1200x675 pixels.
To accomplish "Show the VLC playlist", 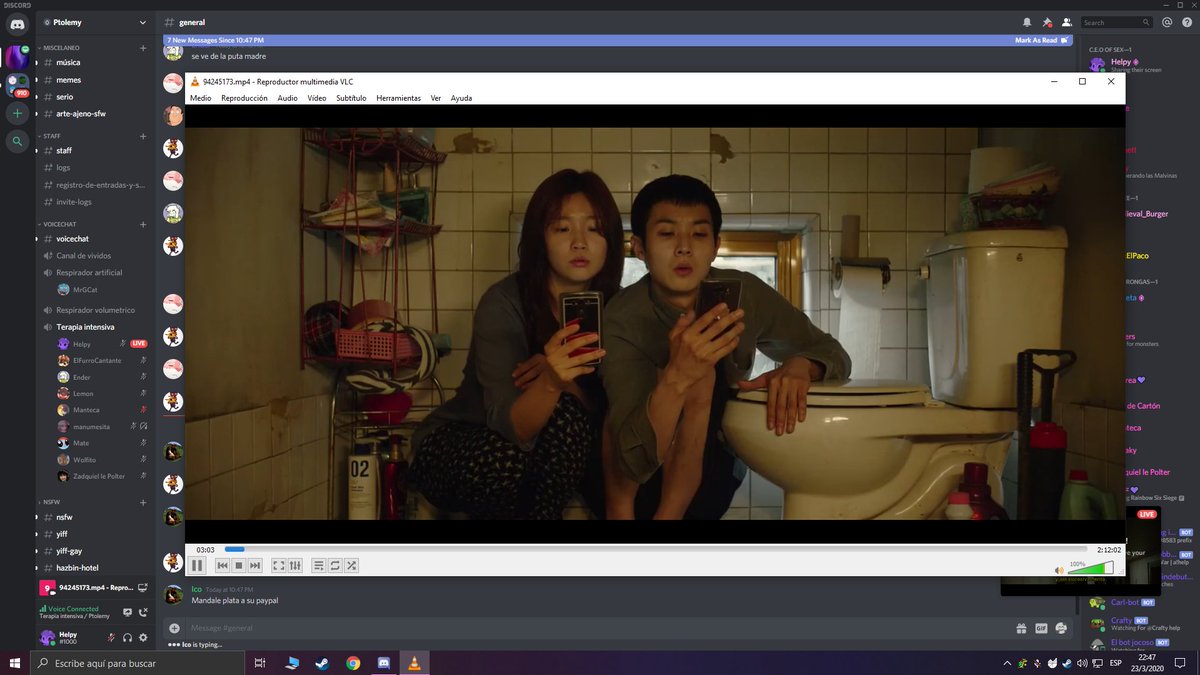I will [x=319, y=566].
